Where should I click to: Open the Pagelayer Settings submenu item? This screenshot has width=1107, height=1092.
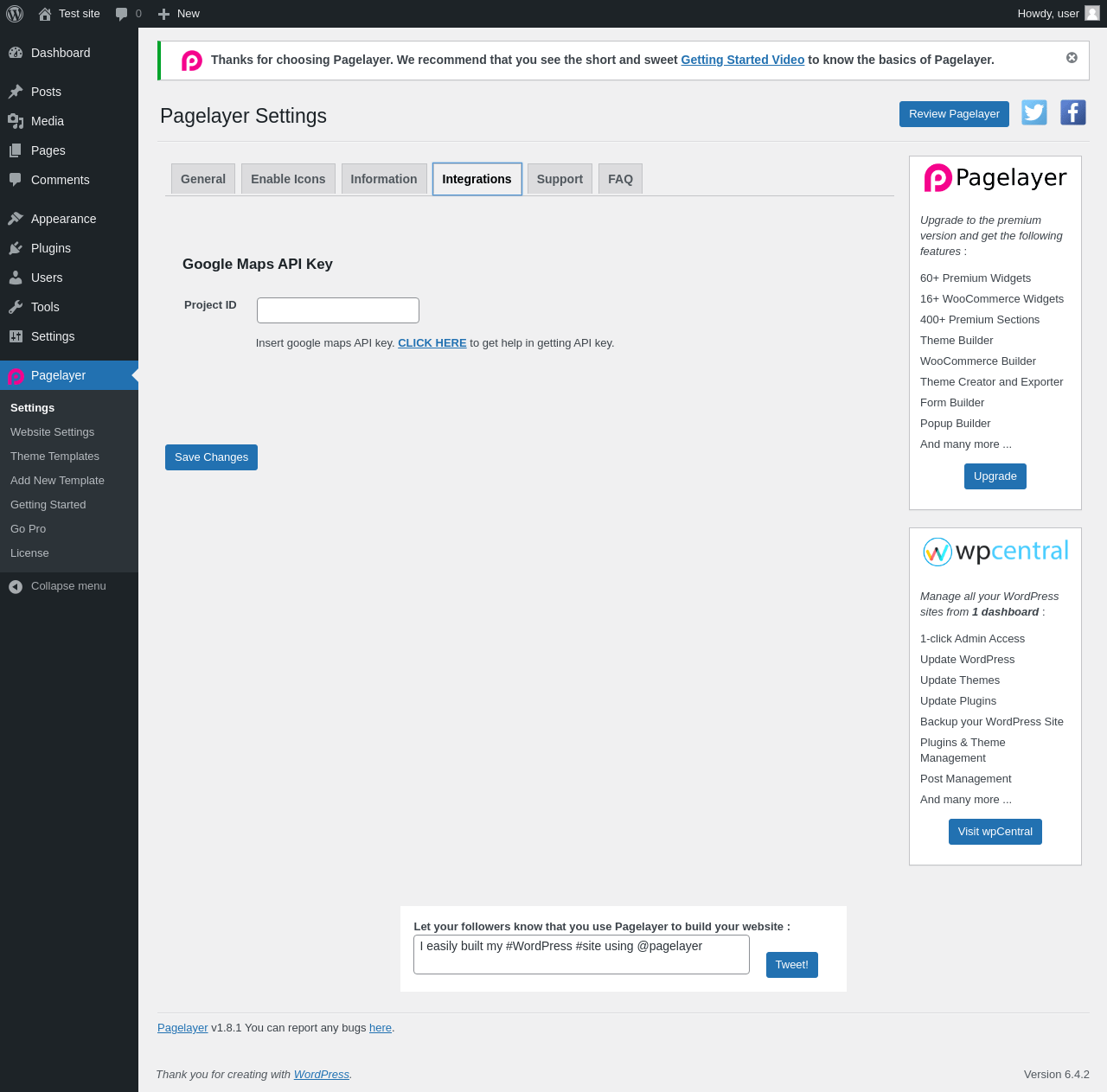pyautogui.click(x=69, y=408)
